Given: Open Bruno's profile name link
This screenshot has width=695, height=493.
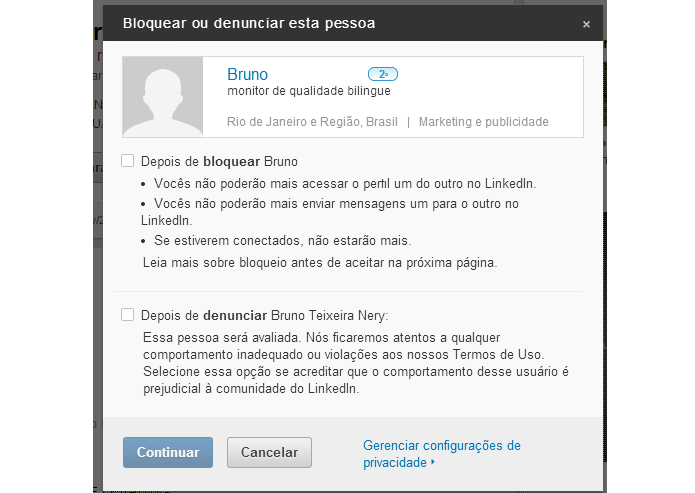Looking at the screenshot, I should [x=247, y=74].
